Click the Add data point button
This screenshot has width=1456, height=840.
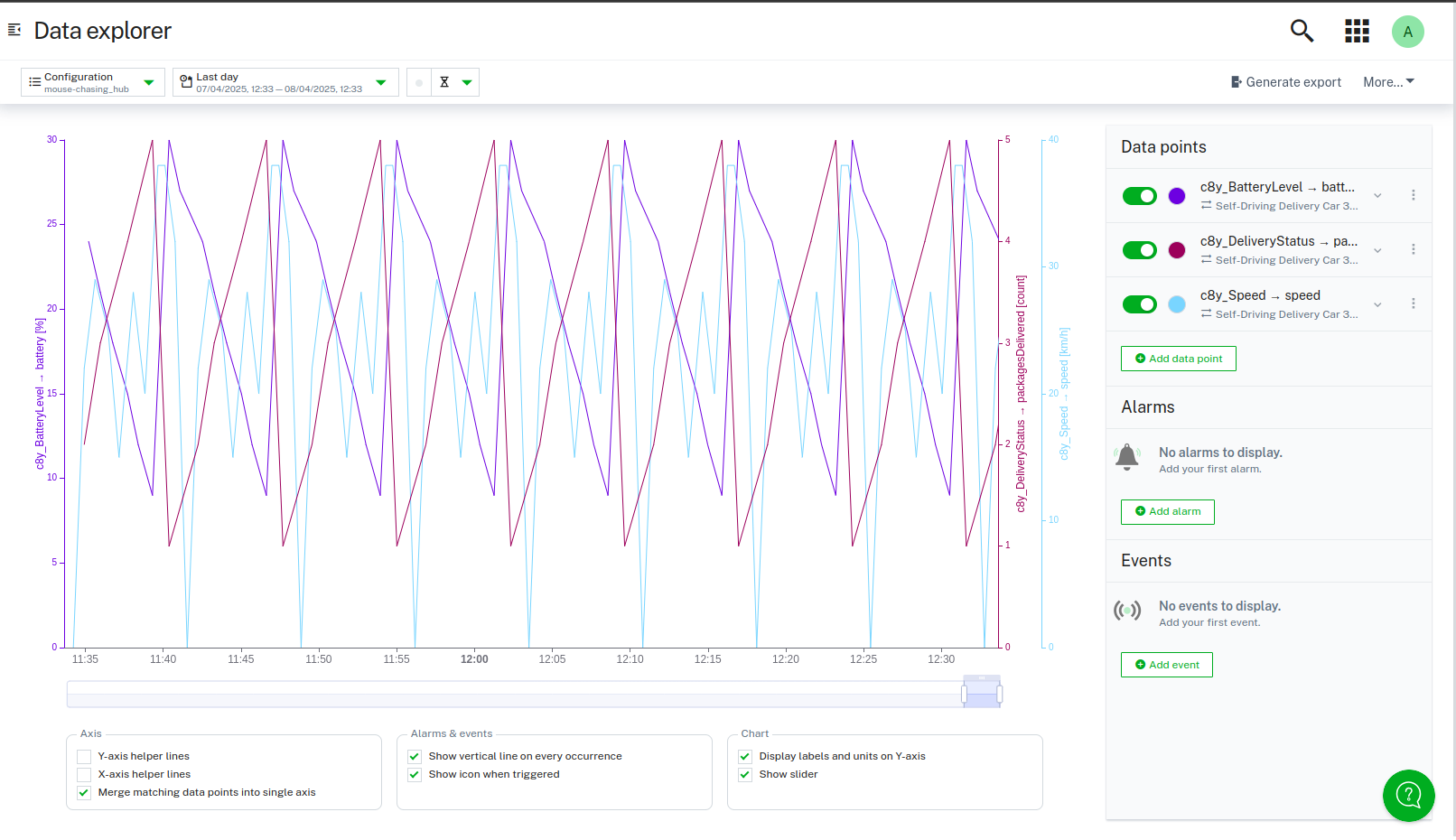(x=1178, y=359)
